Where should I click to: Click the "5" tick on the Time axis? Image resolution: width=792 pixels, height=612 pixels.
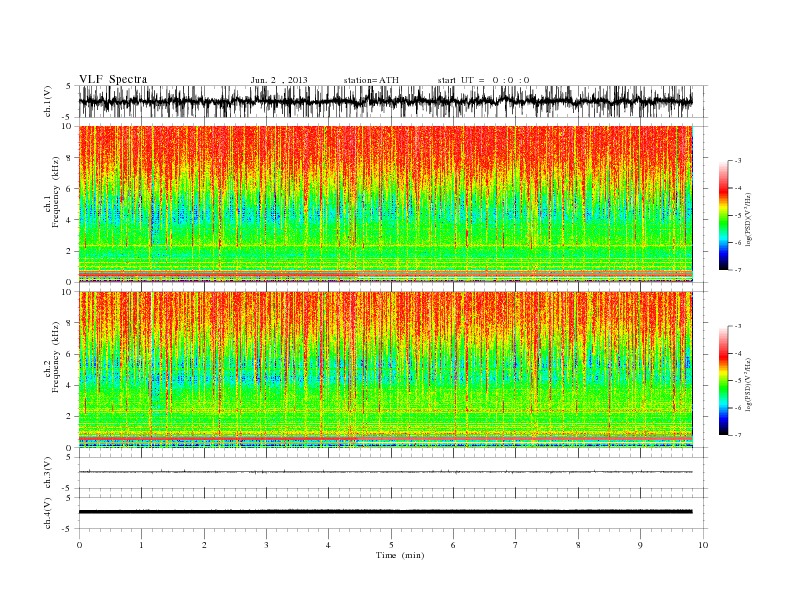391,545
